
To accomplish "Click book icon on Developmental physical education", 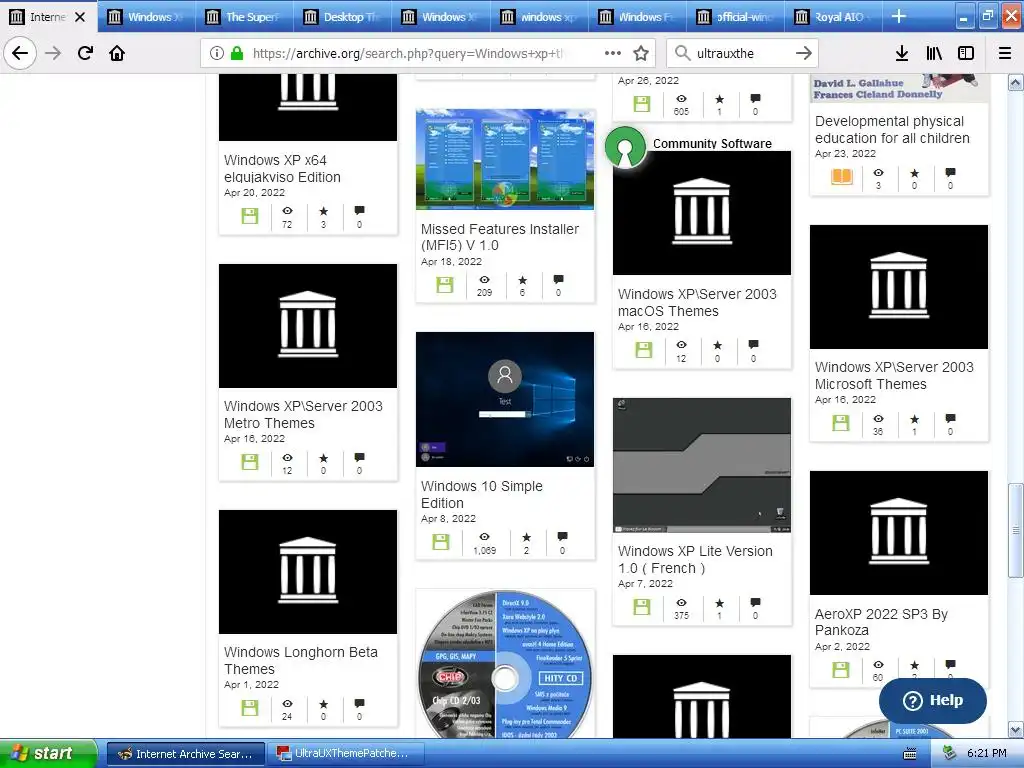I will coord(842,176).
